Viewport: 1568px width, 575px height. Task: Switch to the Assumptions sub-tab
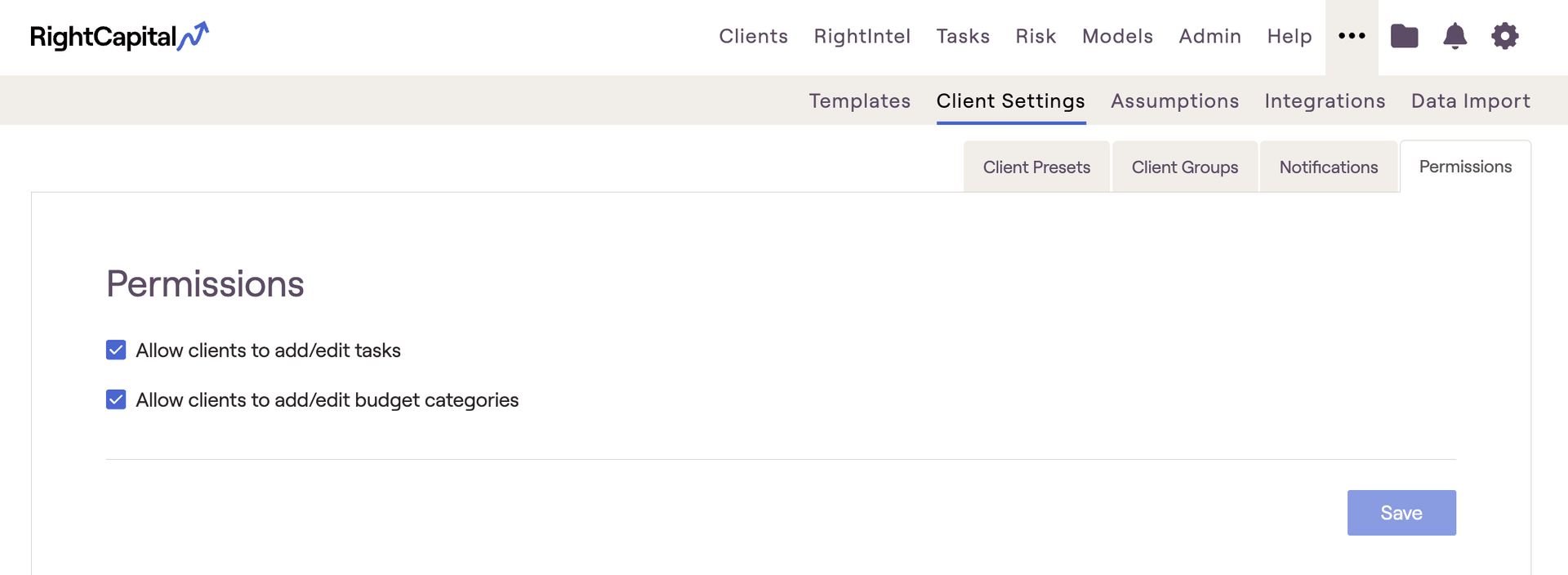click(1174, 100)
